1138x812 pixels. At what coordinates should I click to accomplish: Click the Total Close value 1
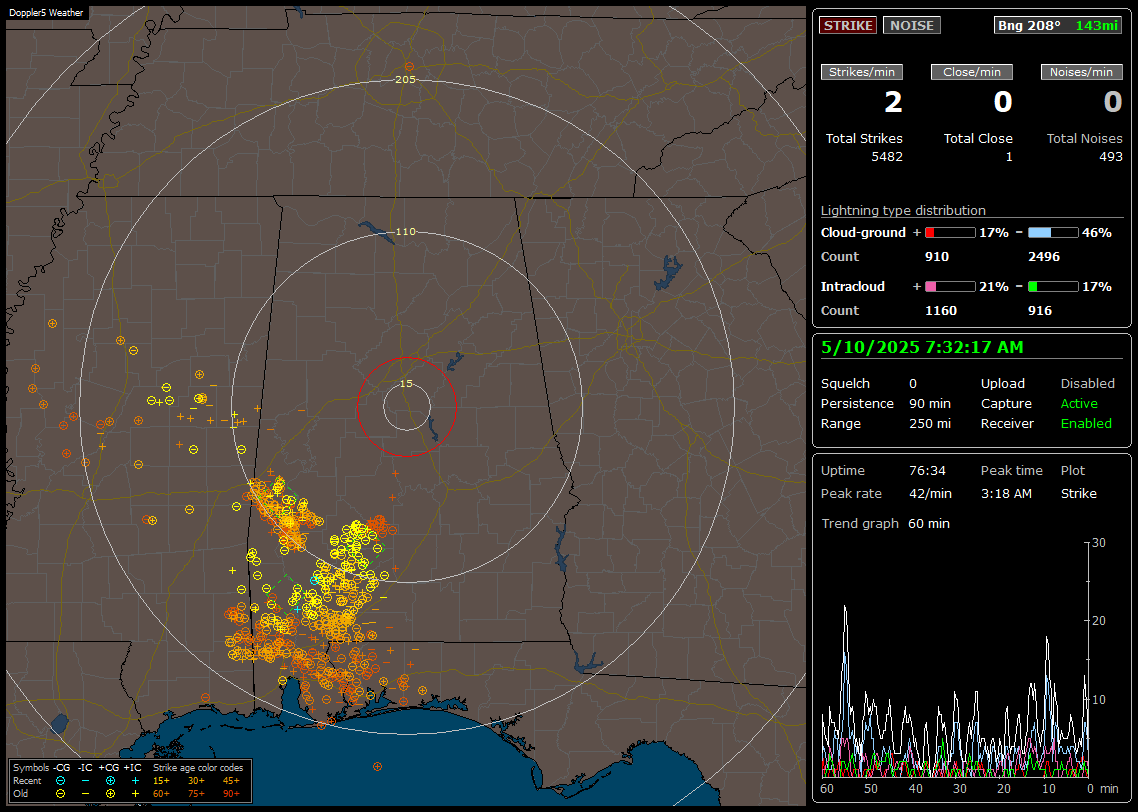click(1009, 157)
